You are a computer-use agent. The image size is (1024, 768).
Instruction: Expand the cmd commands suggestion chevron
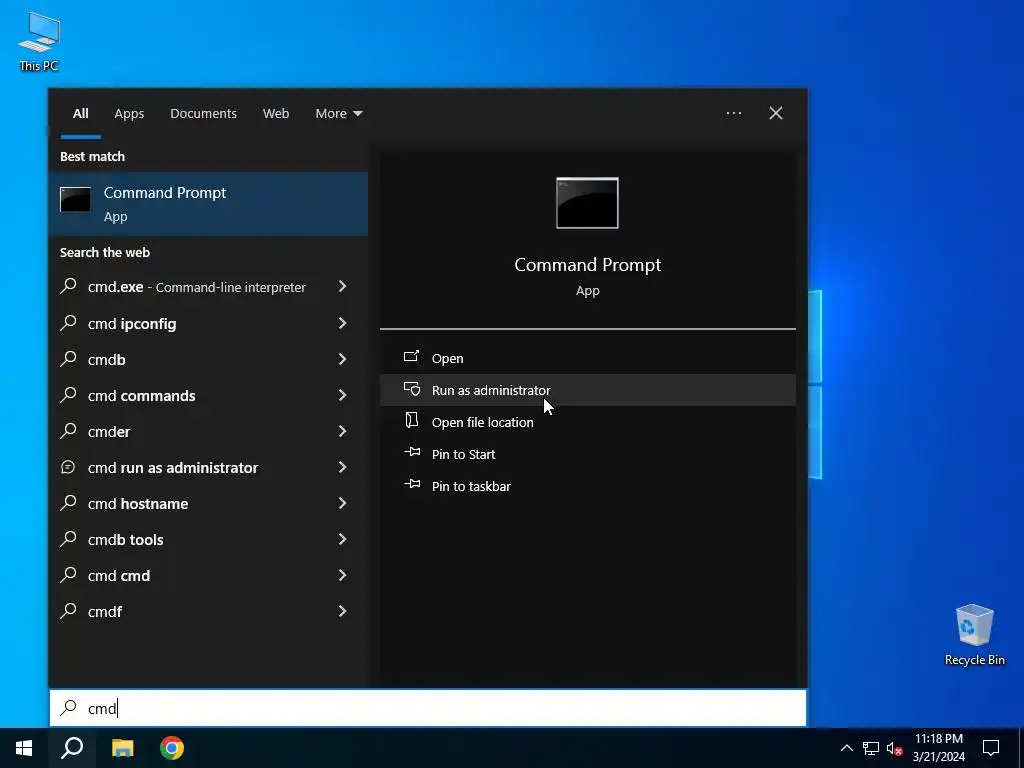tap(342, 394)
